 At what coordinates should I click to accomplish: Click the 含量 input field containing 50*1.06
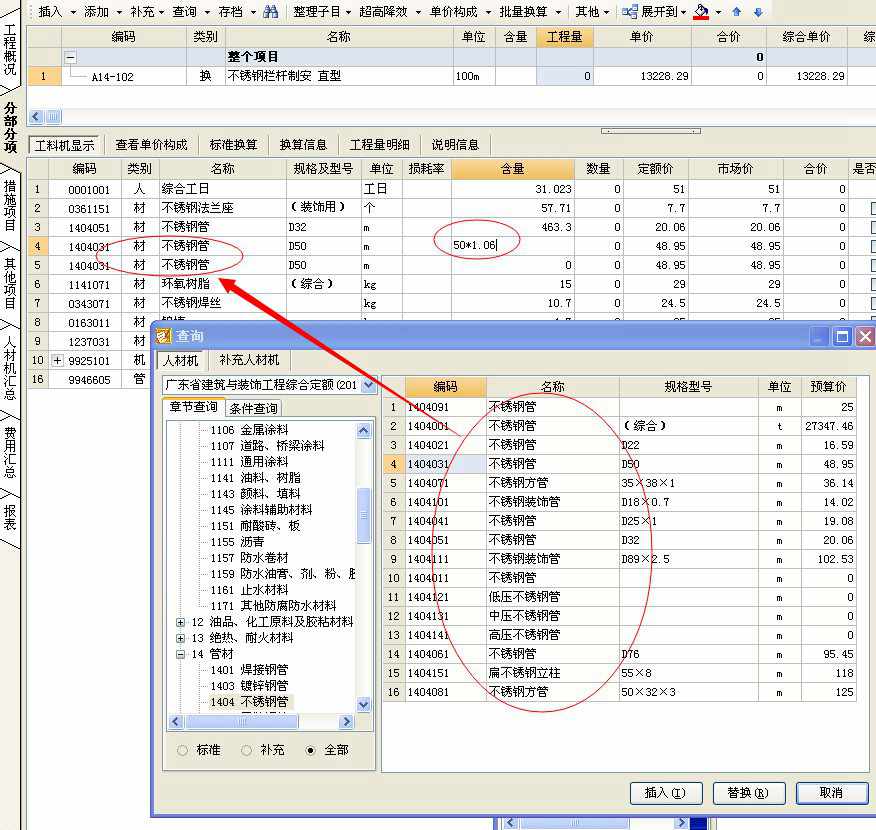click(x=512, y=245)
